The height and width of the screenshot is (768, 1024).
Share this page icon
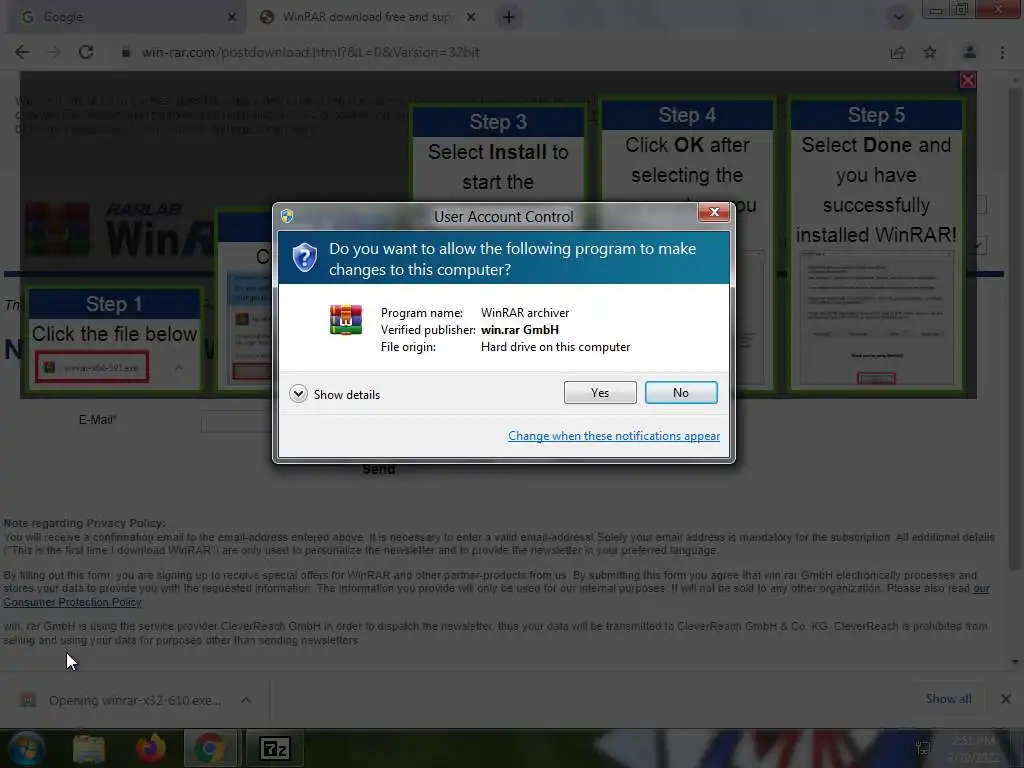coord(898,52)
